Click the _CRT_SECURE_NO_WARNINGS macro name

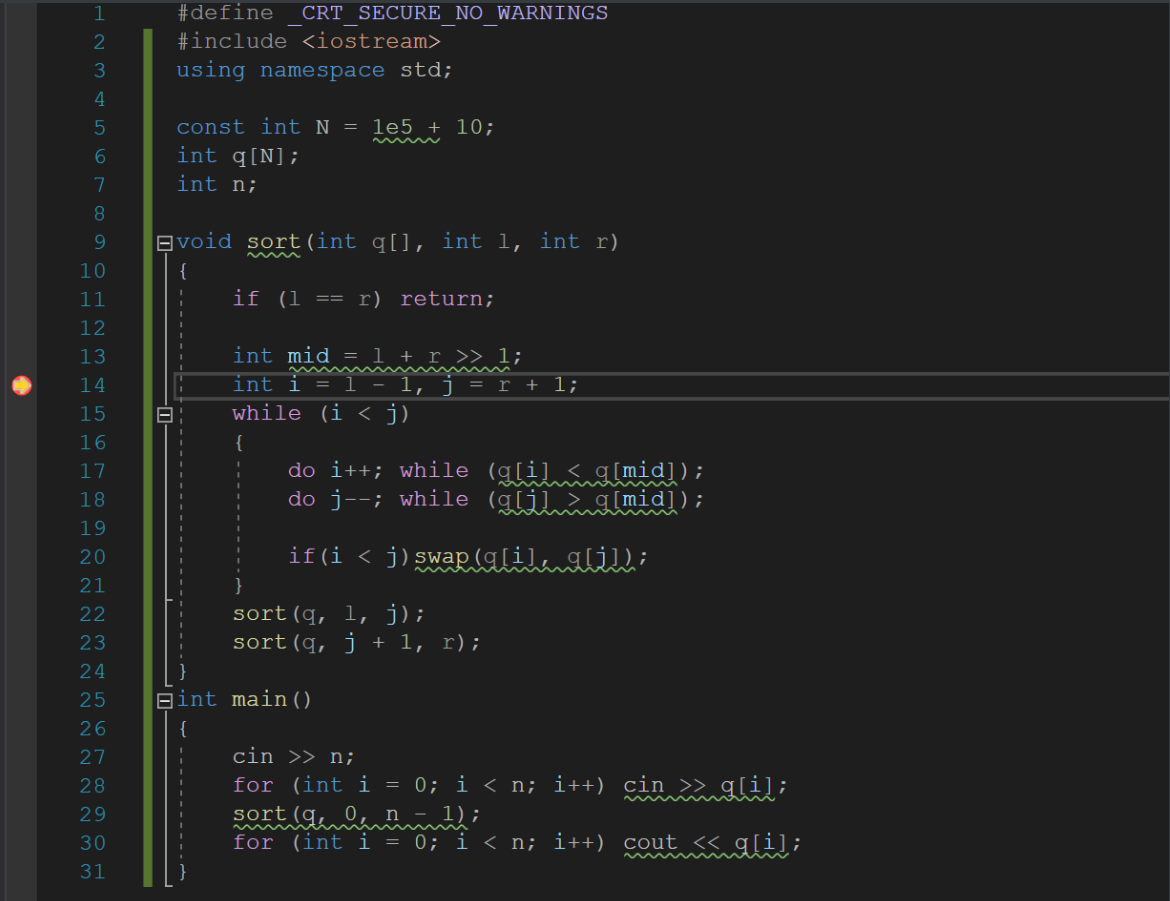tap(448, 13)
